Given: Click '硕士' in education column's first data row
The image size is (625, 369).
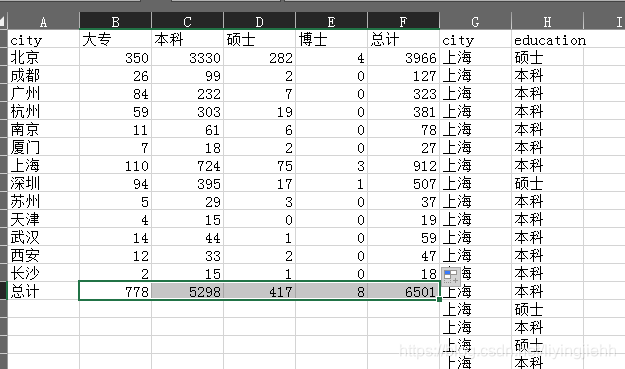Looking at the screenshot, I should [x=547, y=57].
